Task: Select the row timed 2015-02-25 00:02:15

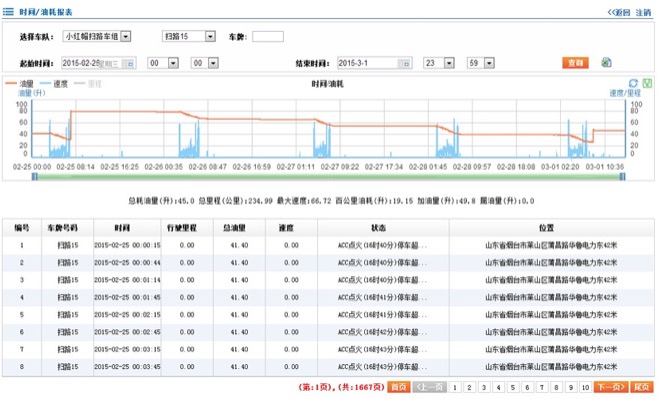Action: [x=328, y=315]
